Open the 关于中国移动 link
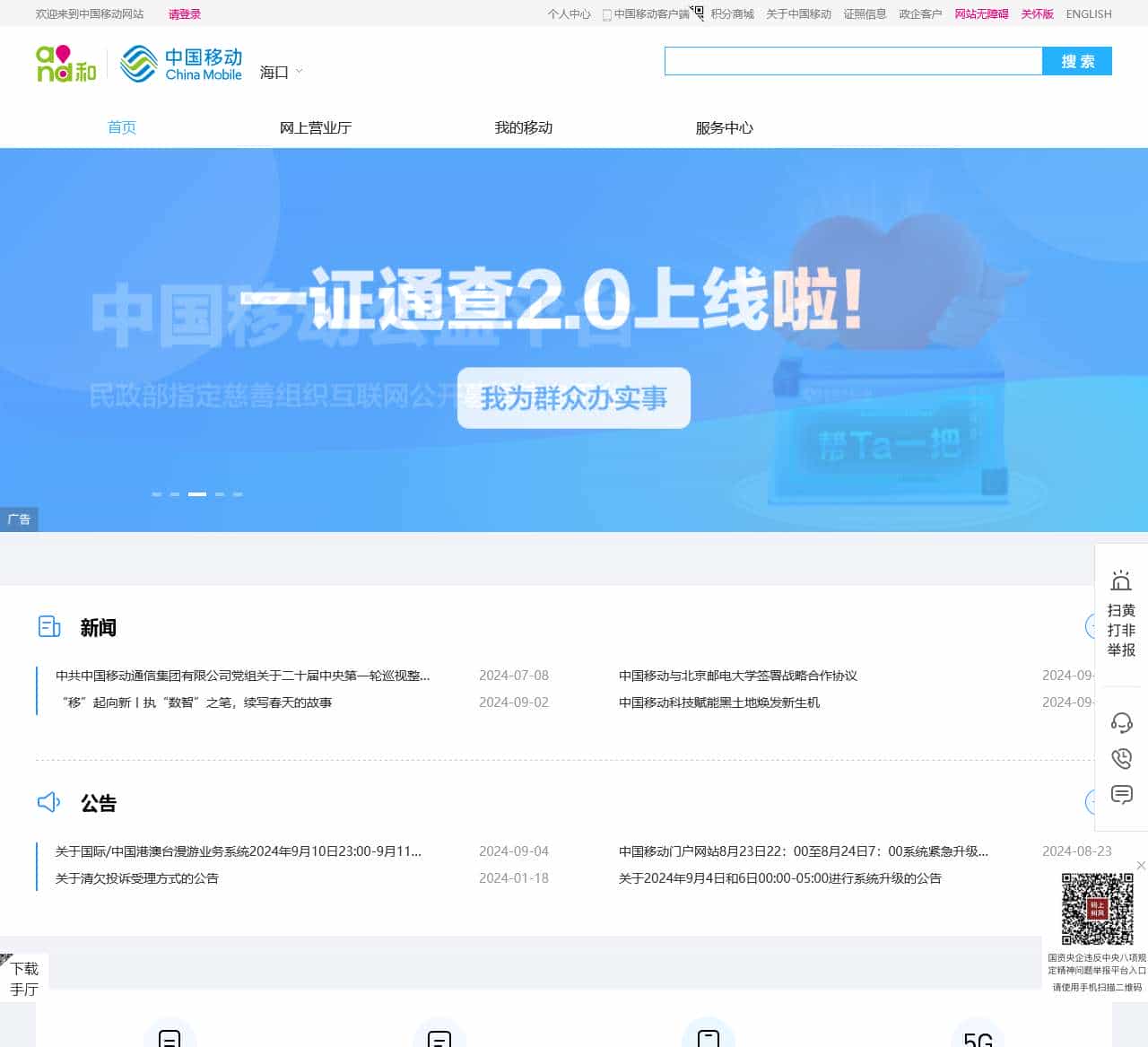Image resolution: width=1148 pixels, height=1047 pixels. (x=799, y=14)
